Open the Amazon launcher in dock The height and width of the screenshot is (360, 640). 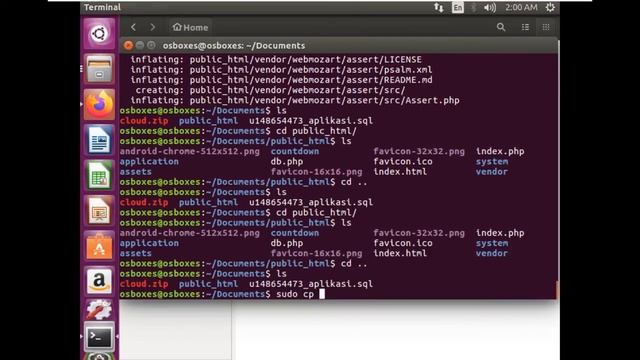(x=99, y=281)
